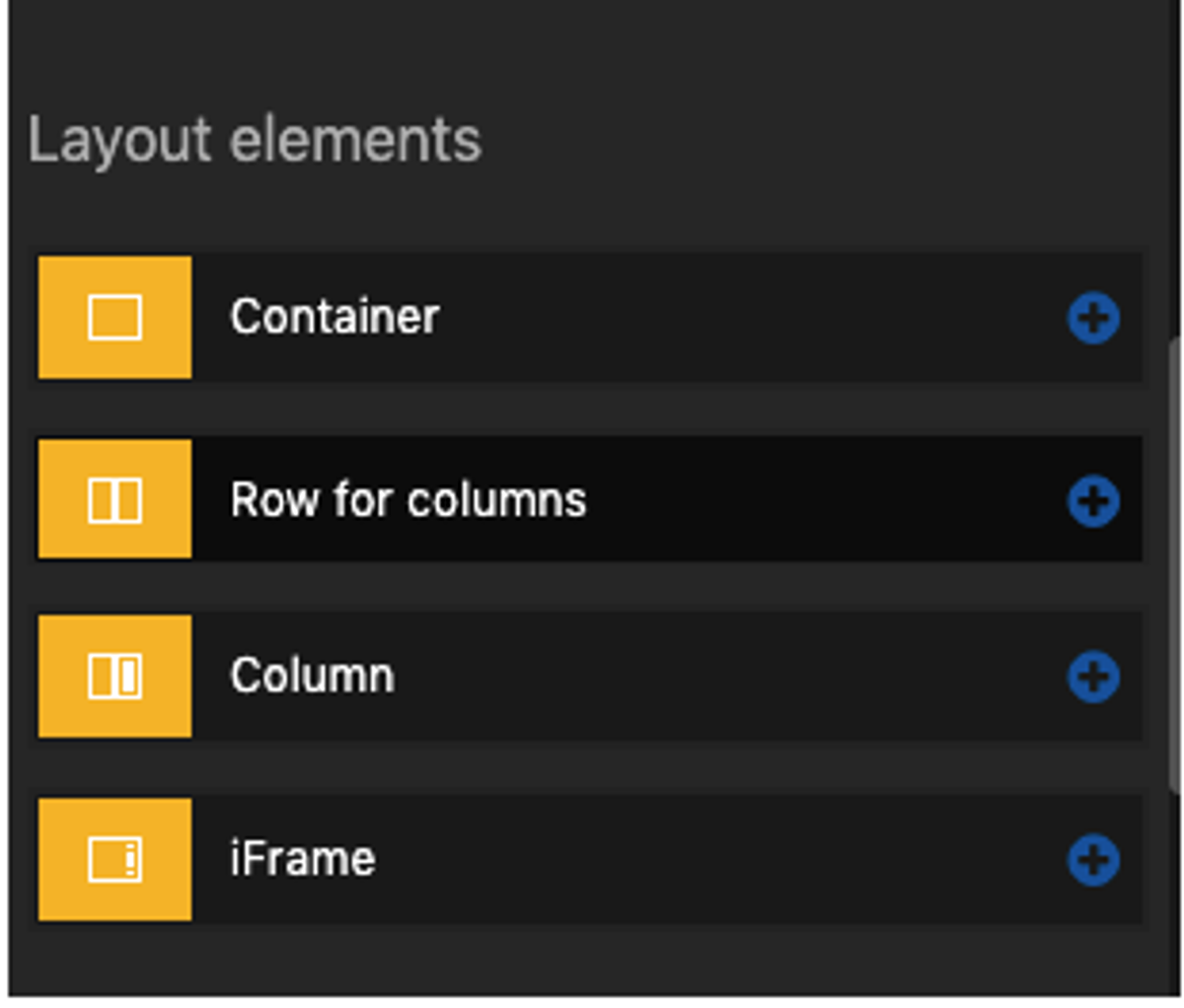Click the vertical scrollbar of the panel
Screen dimensions: 1184x1008
1173,562
